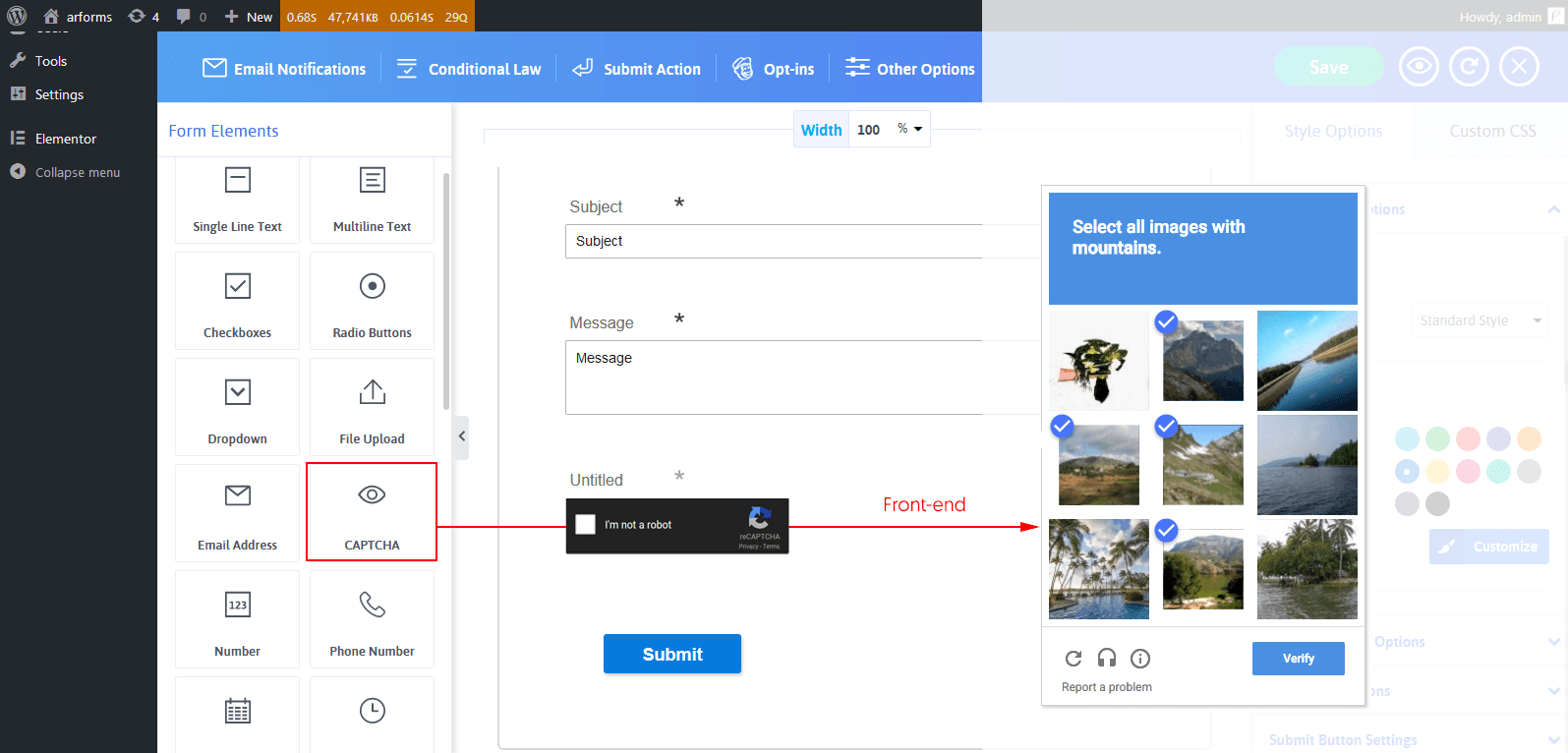Image resolution: width=1568 pixels, height=753 pixels.
Task: Add an Email Address field element
Action: (237, 513)
